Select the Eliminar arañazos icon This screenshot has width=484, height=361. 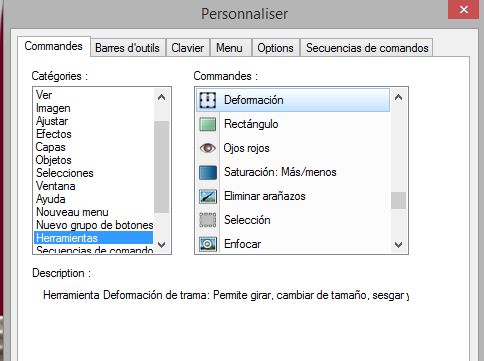pos(208,196)
